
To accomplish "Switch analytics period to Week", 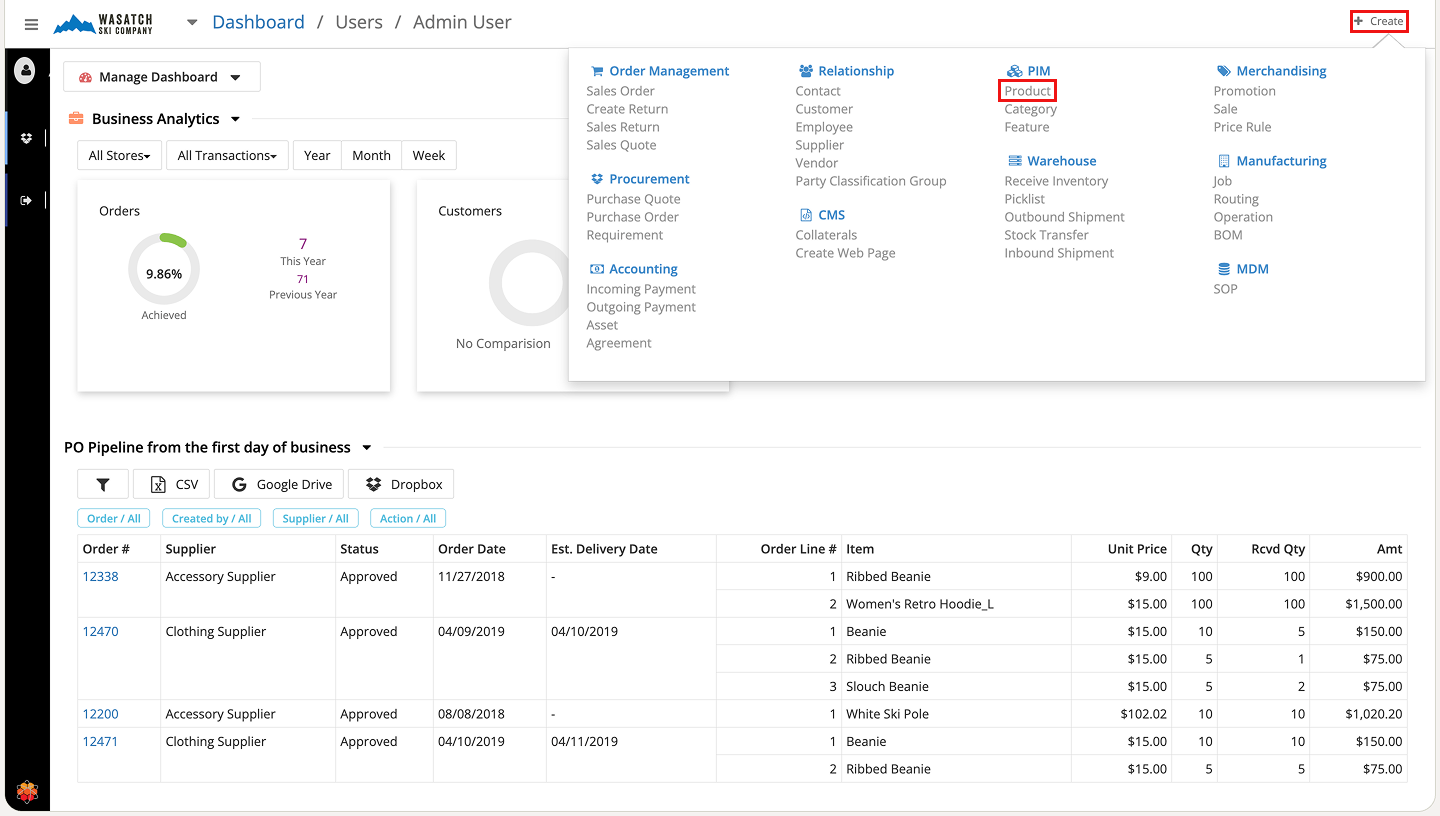I will 428,155.
